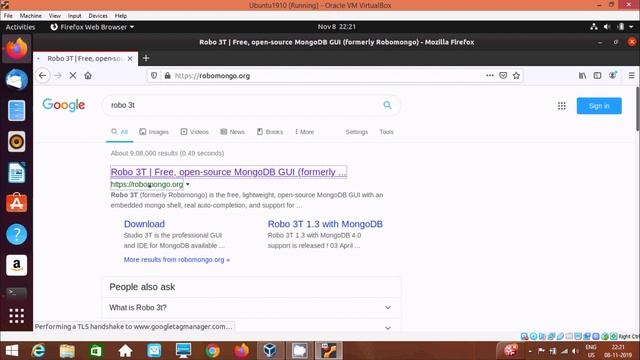Image resolution: width=640 pixels, height=360 pixels.
Task: Go back in Firefox
Action: (42, 76)
